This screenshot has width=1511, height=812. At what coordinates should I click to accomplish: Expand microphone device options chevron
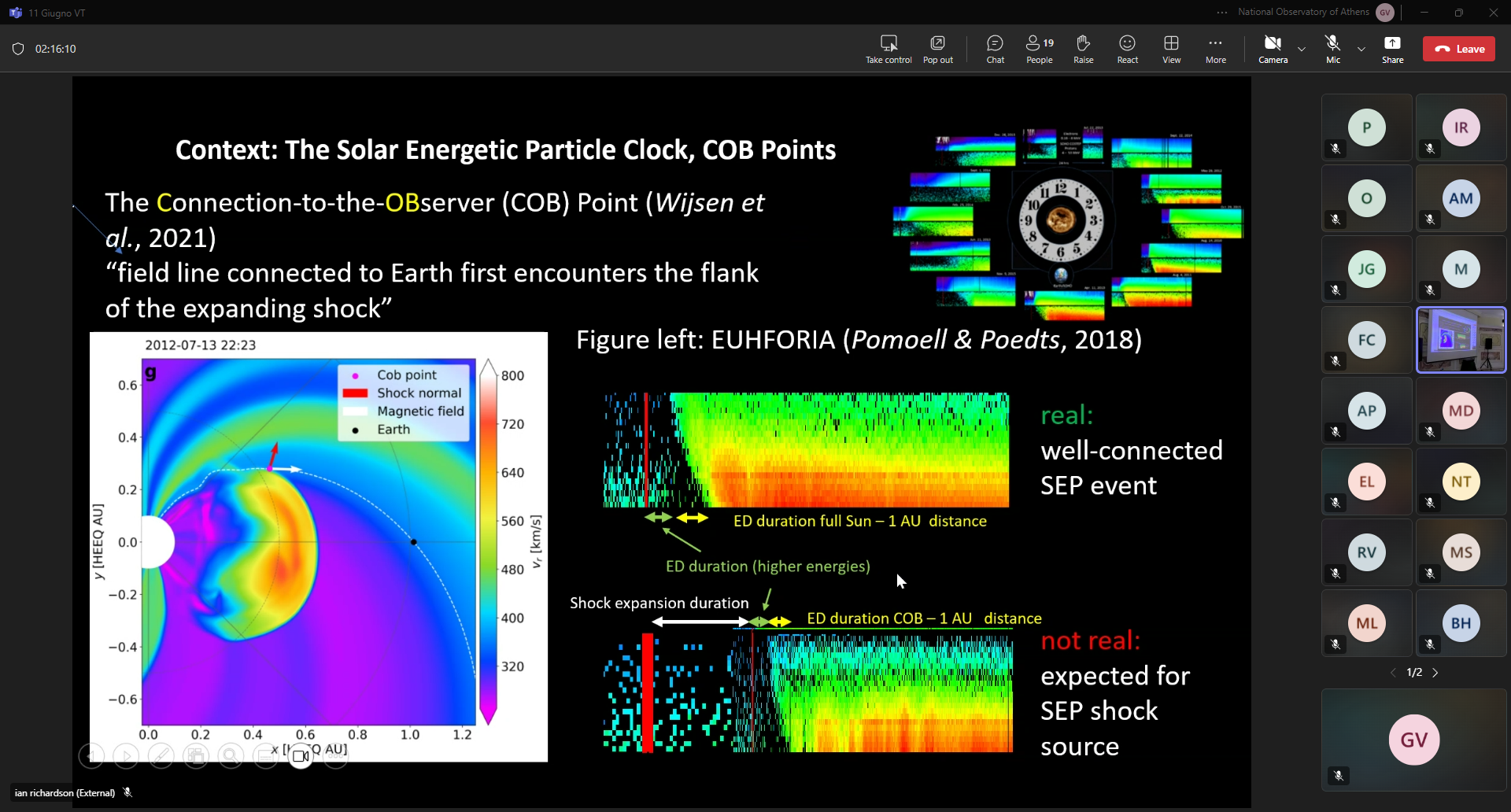point(1361,49)
